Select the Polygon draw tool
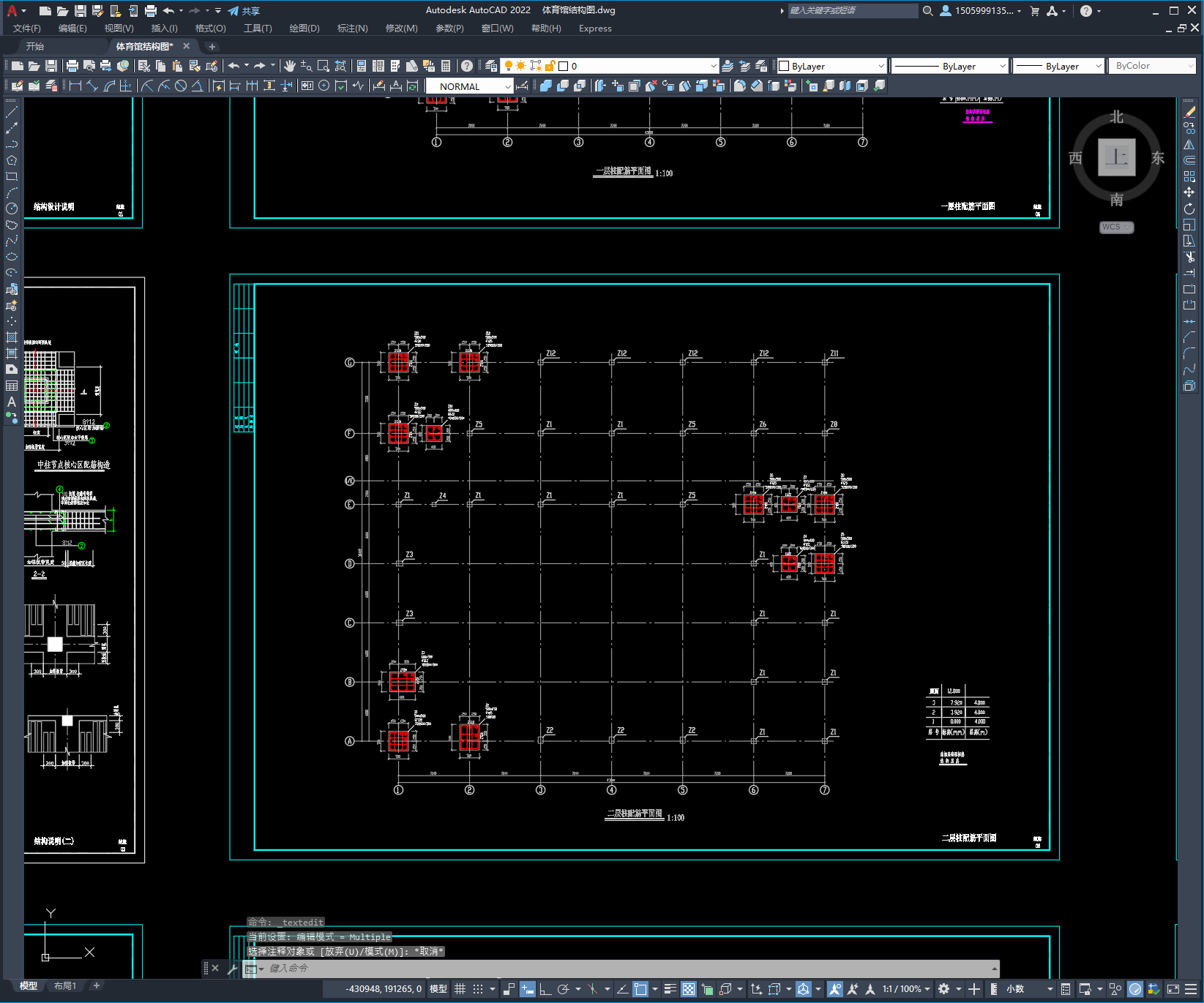Screen dimensions: 1204x1003 pos(12,160)
